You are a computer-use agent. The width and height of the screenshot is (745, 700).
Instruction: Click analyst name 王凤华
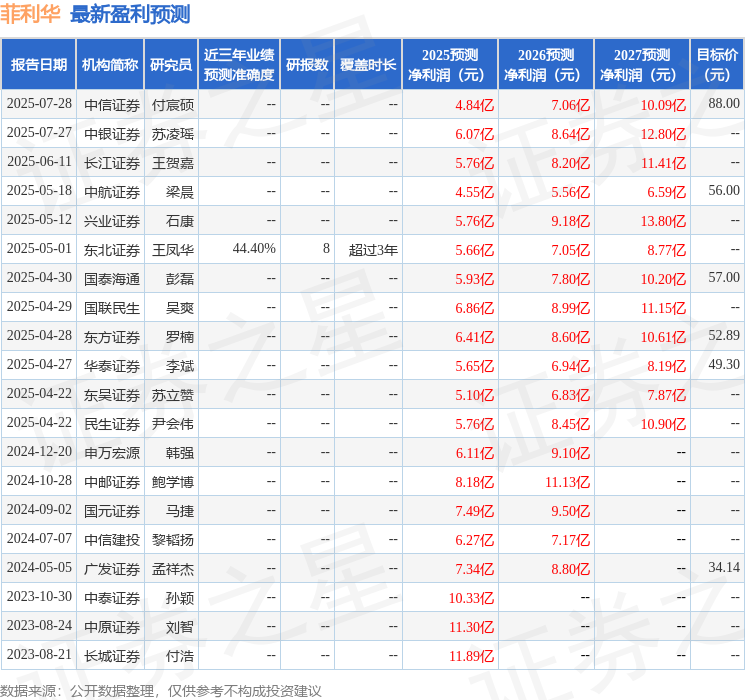172,249
